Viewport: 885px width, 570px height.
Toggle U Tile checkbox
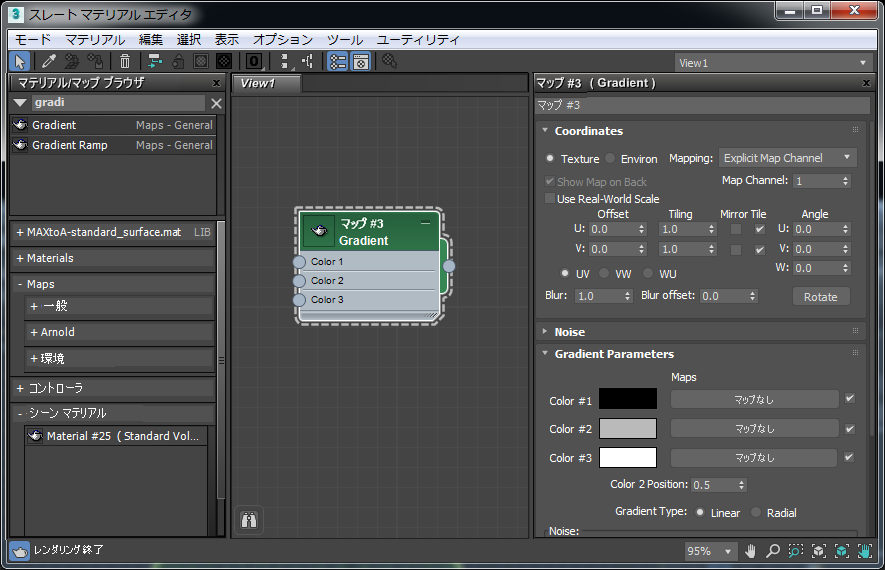(760, 229)
